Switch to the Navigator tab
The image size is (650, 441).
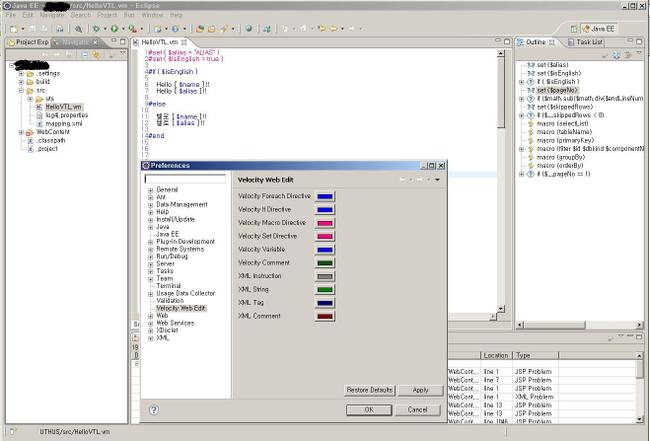[x=76, y=42]
